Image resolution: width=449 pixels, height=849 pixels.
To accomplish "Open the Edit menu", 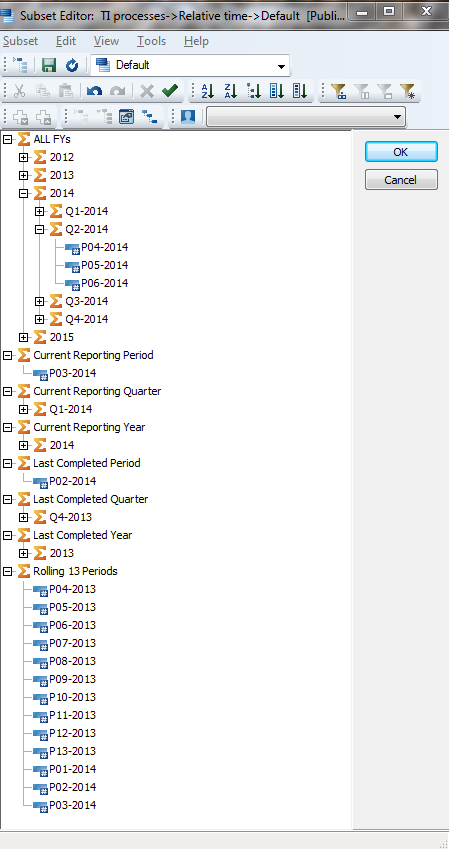I will [66, 41].
